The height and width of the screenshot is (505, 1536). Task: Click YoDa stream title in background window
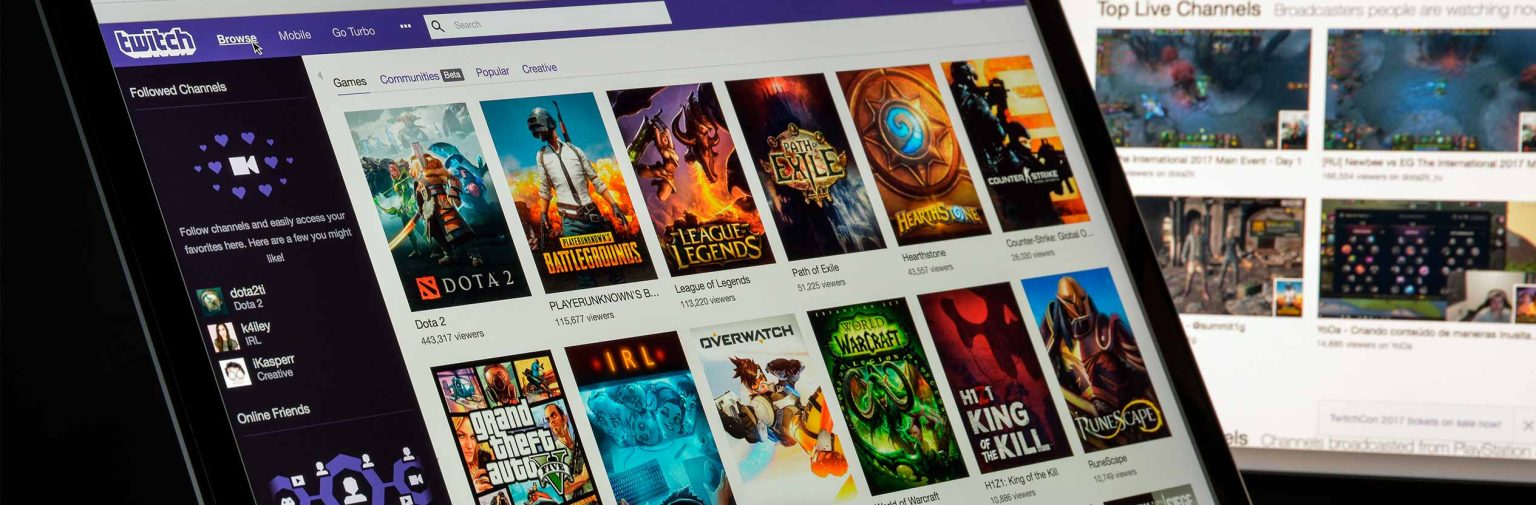[1427, 332]
